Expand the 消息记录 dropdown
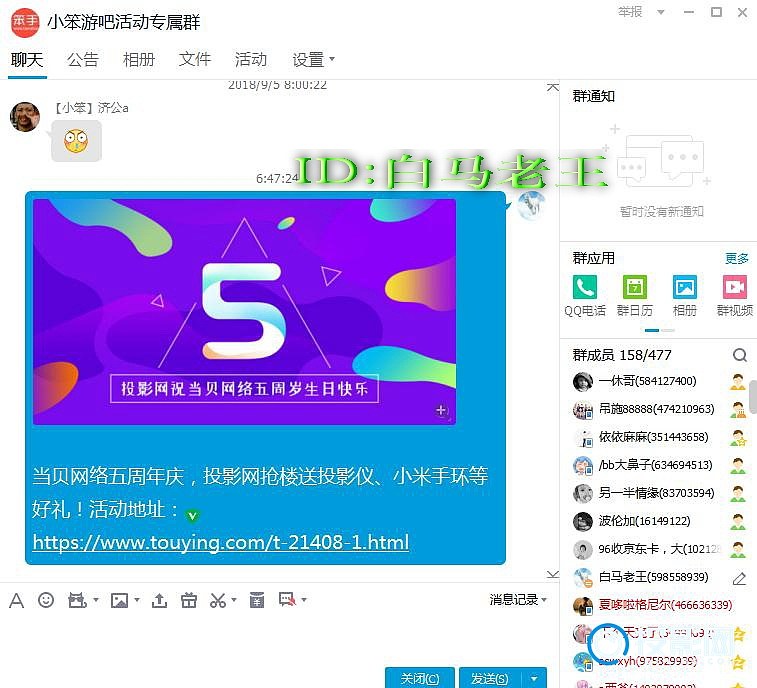757x688 pixels. (x=518, y=600)
